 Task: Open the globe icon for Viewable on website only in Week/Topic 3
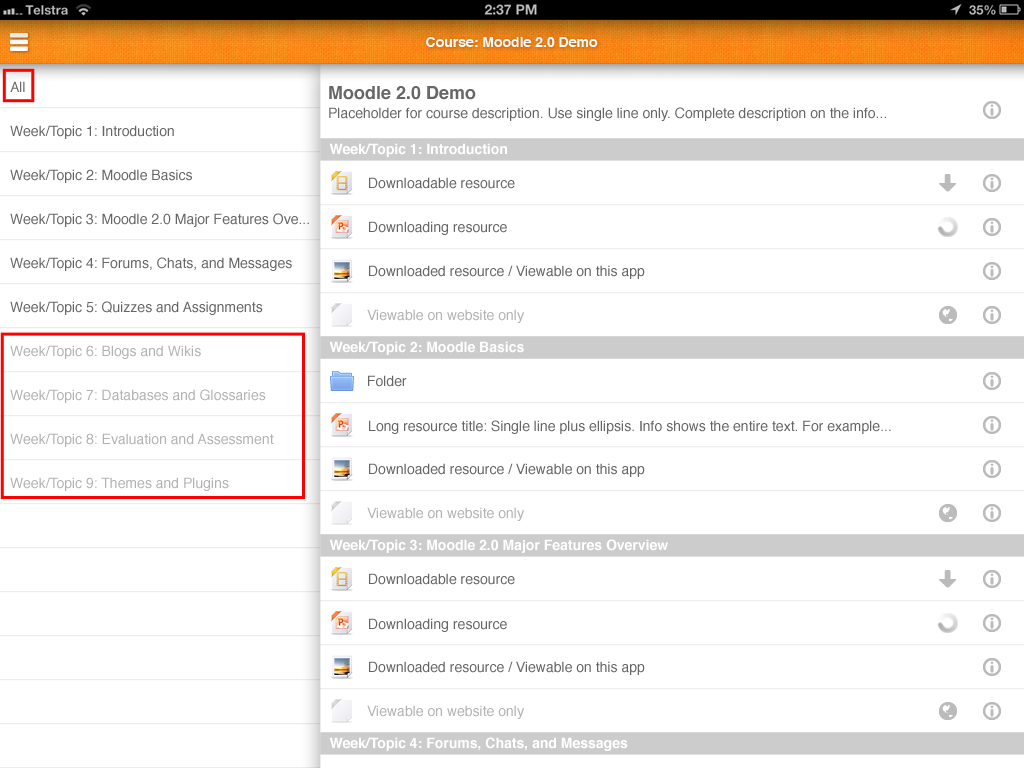click(948, 711)
